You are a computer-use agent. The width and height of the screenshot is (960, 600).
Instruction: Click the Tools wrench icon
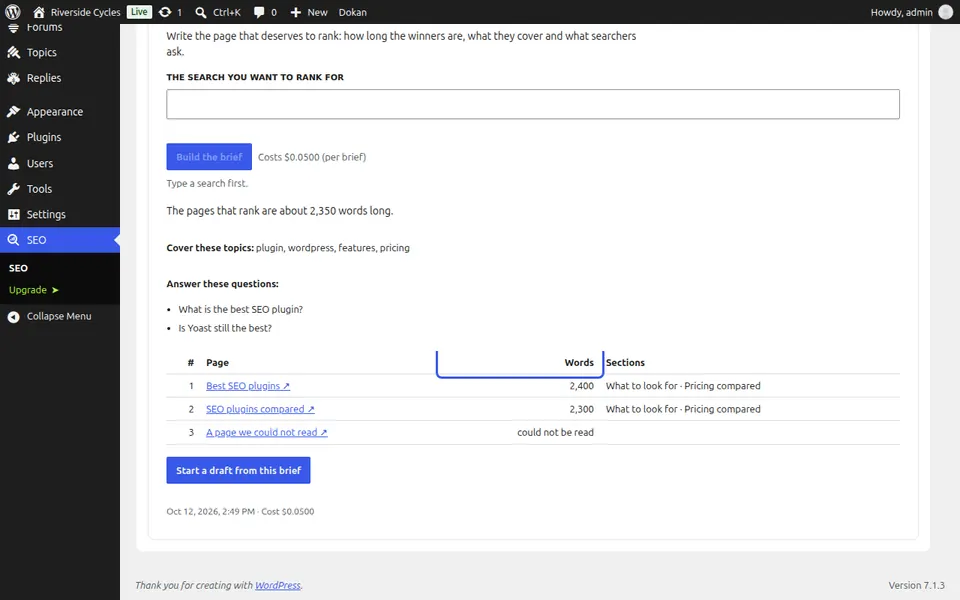pyautogui.click(x=13, y=189)
